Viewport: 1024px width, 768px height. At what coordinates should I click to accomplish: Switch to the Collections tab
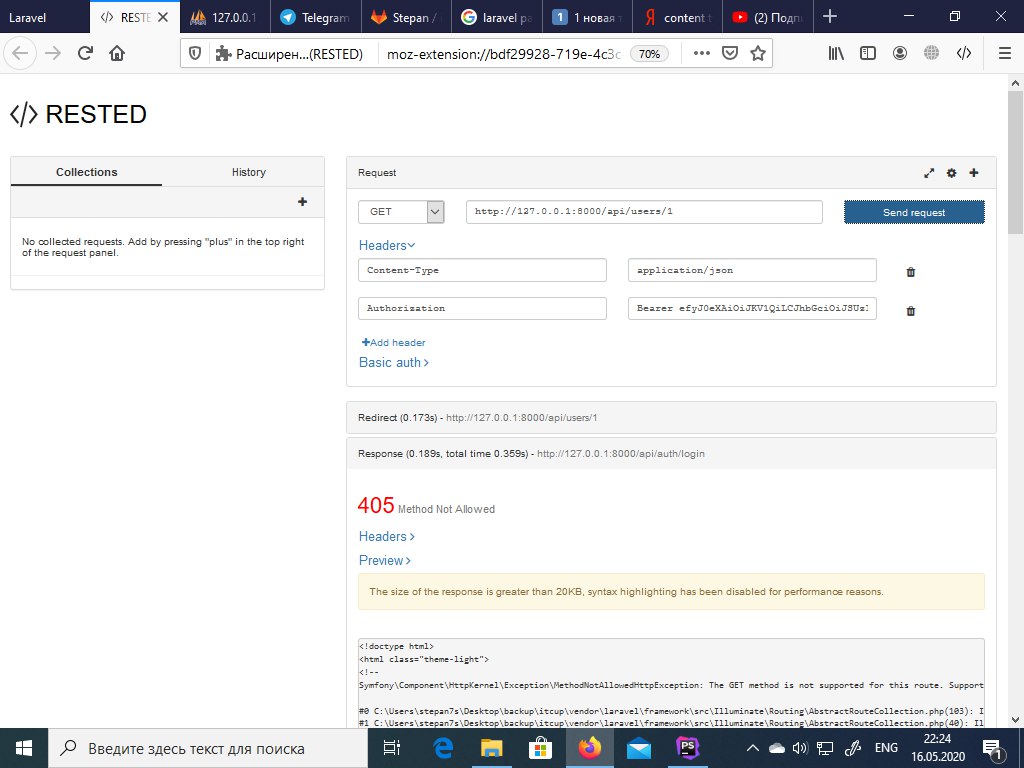click(86, 172)
